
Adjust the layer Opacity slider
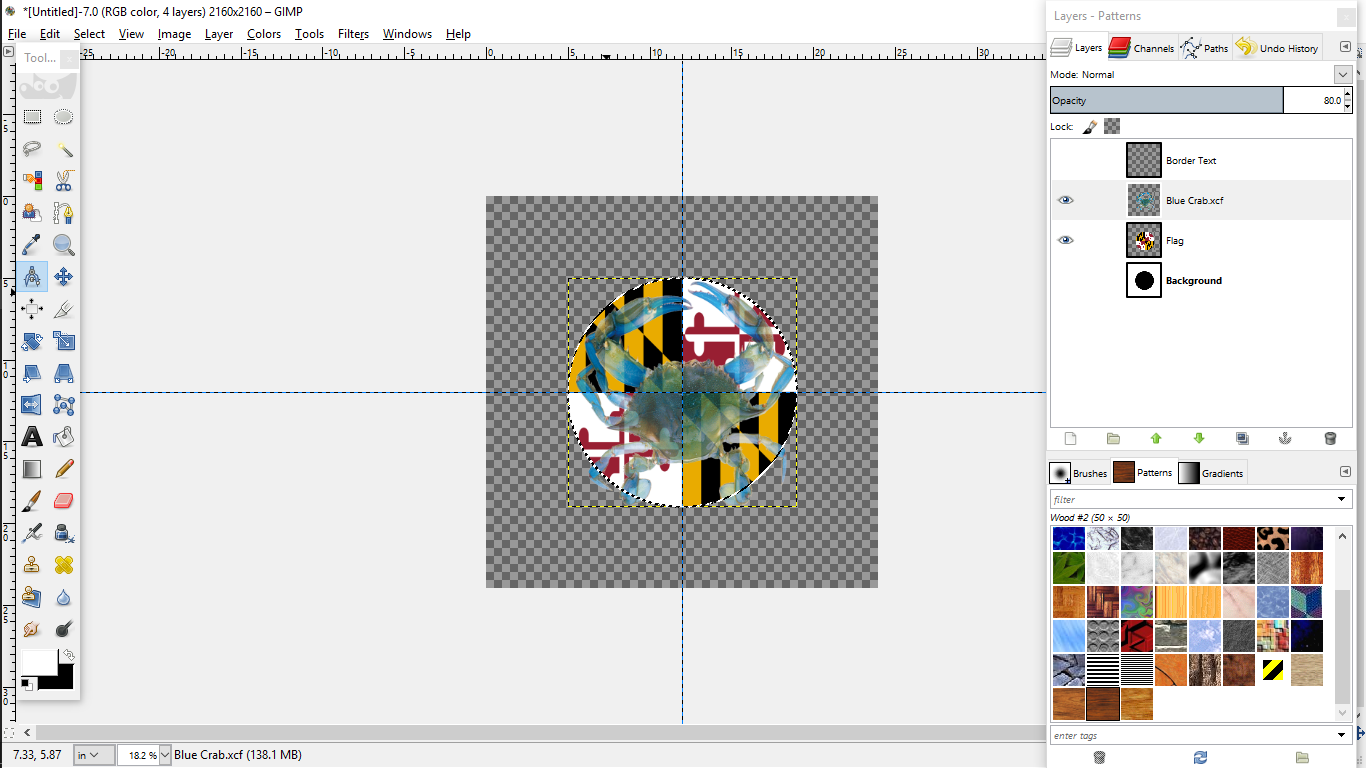click(x=1166, y=100)
